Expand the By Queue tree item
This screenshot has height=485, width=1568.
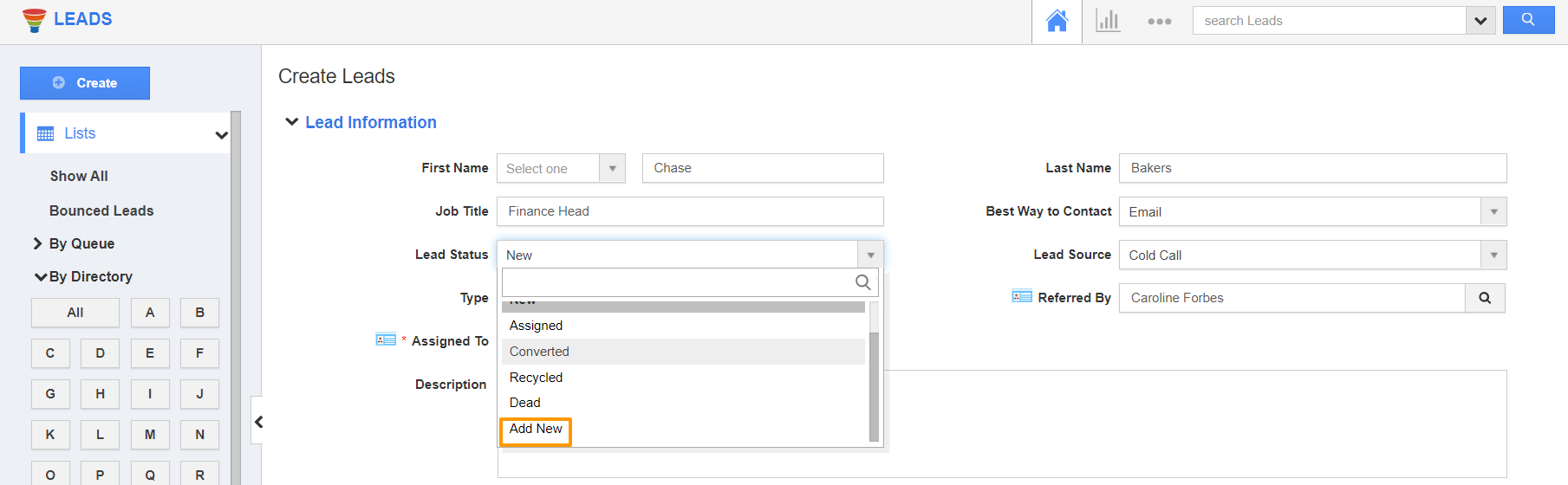(x=38, y=243)
